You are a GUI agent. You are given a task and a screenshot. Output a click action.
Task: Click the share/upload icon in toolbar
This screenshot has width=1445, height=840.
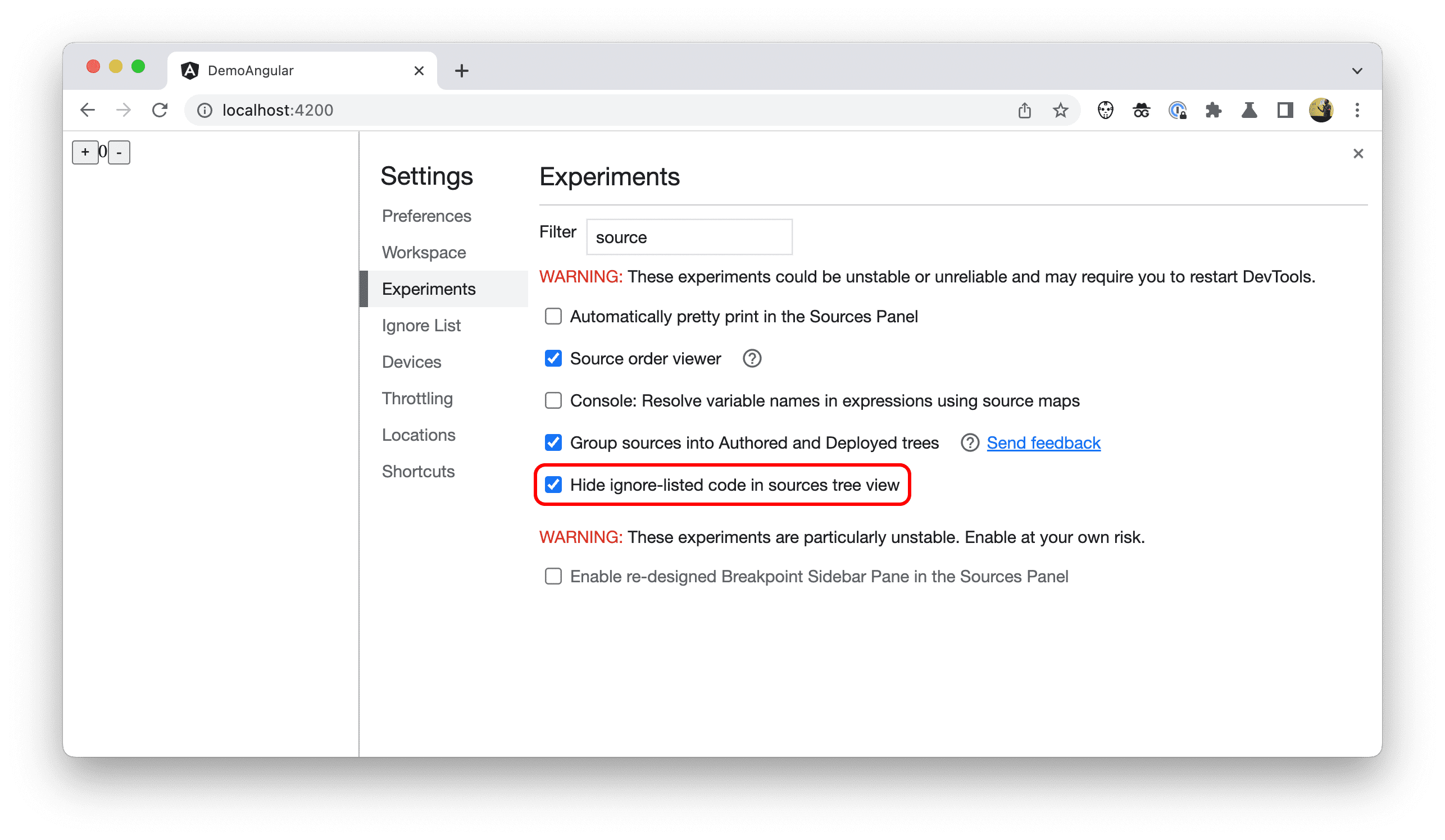point(1024,110)
